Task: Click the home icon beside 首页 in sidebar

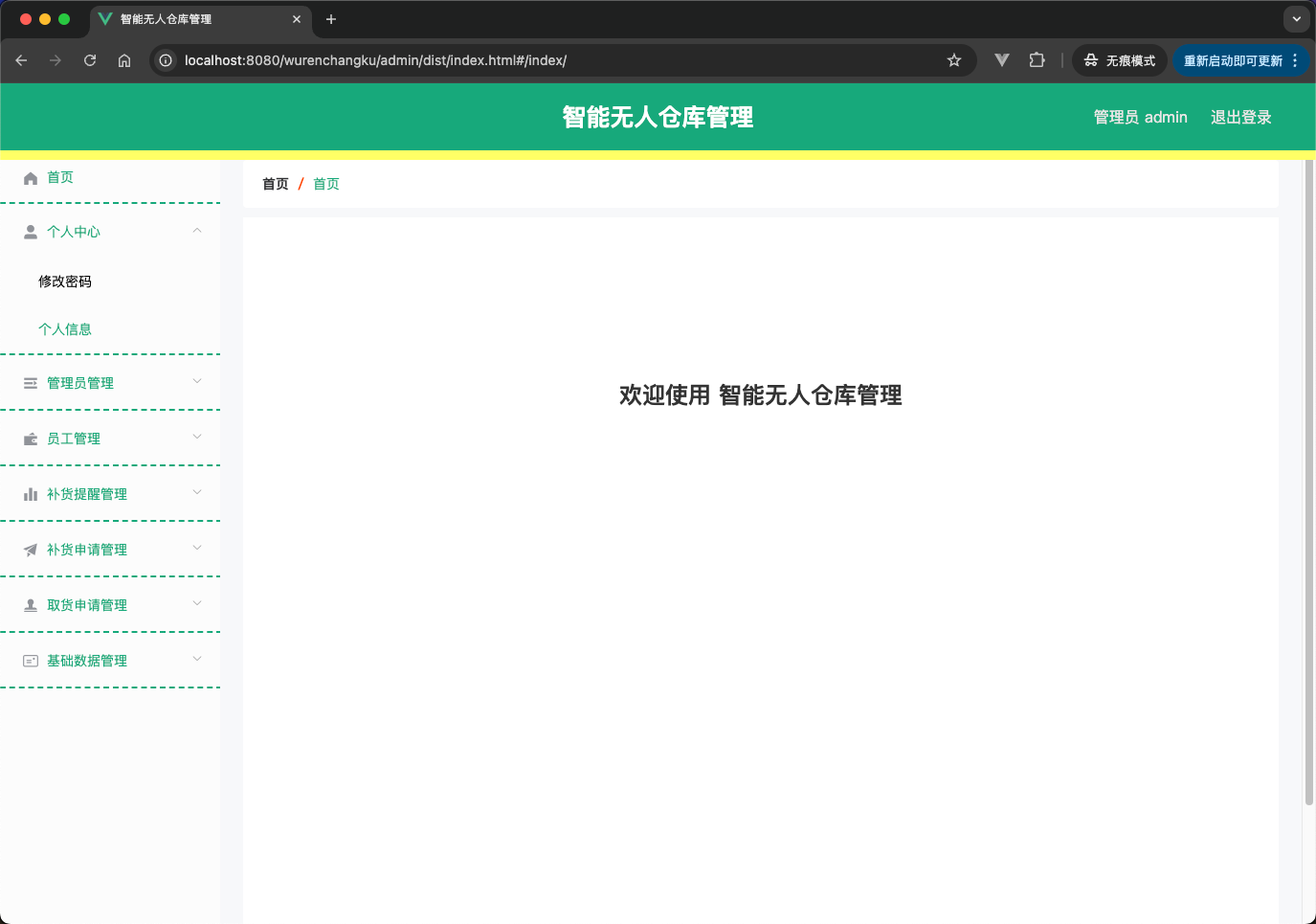Action: (x=31, y=178)
